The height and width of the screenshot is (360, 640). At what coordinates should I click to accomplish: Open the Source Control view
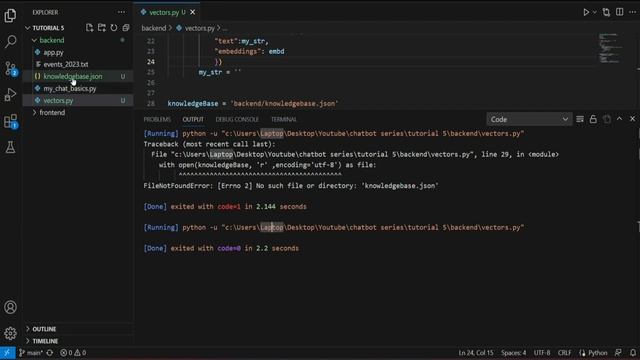coord(10,68)
